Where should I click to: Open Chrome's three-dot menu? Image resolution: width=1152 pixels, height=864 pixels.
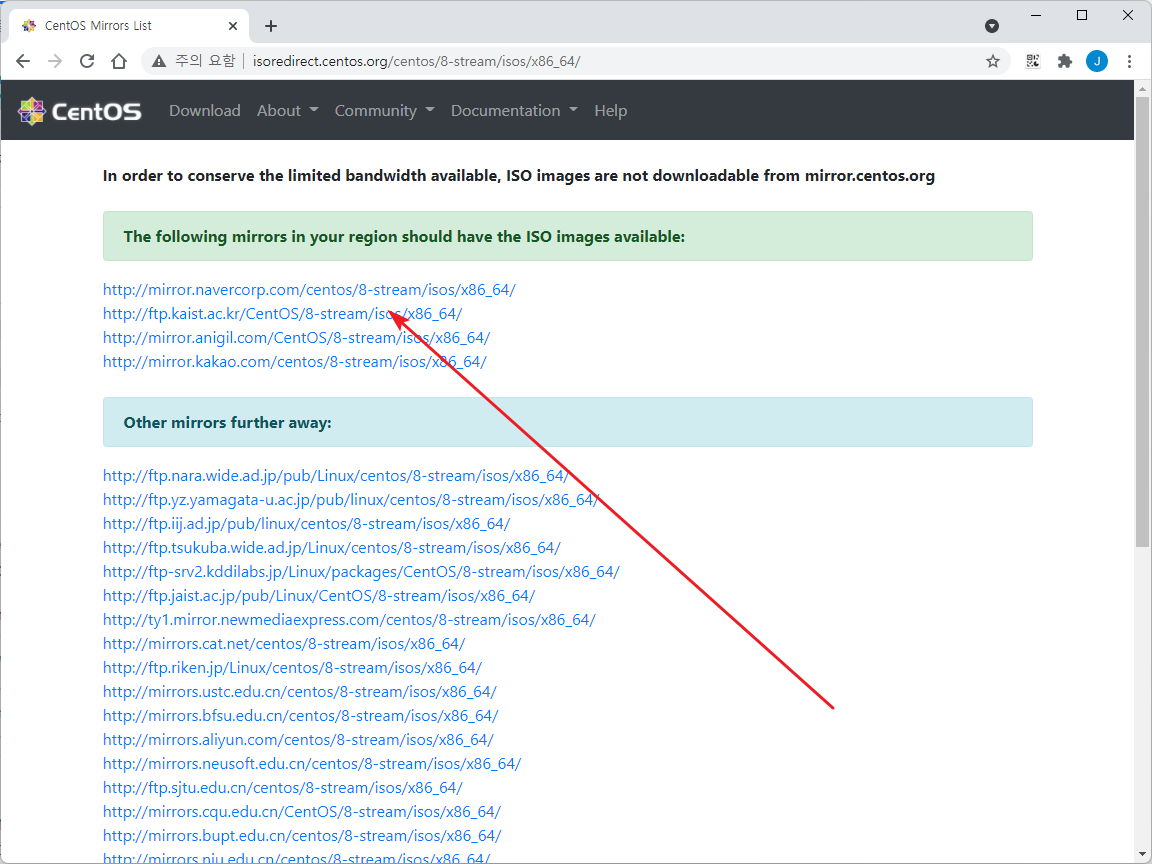pyautogui.click(x=1129, y=62)
